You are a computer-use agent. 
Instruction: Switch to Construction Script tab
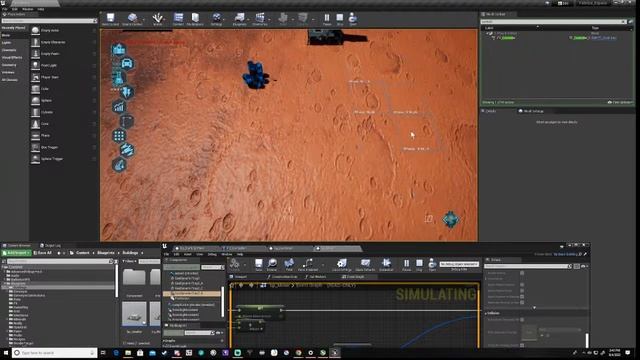coord(283,277)
